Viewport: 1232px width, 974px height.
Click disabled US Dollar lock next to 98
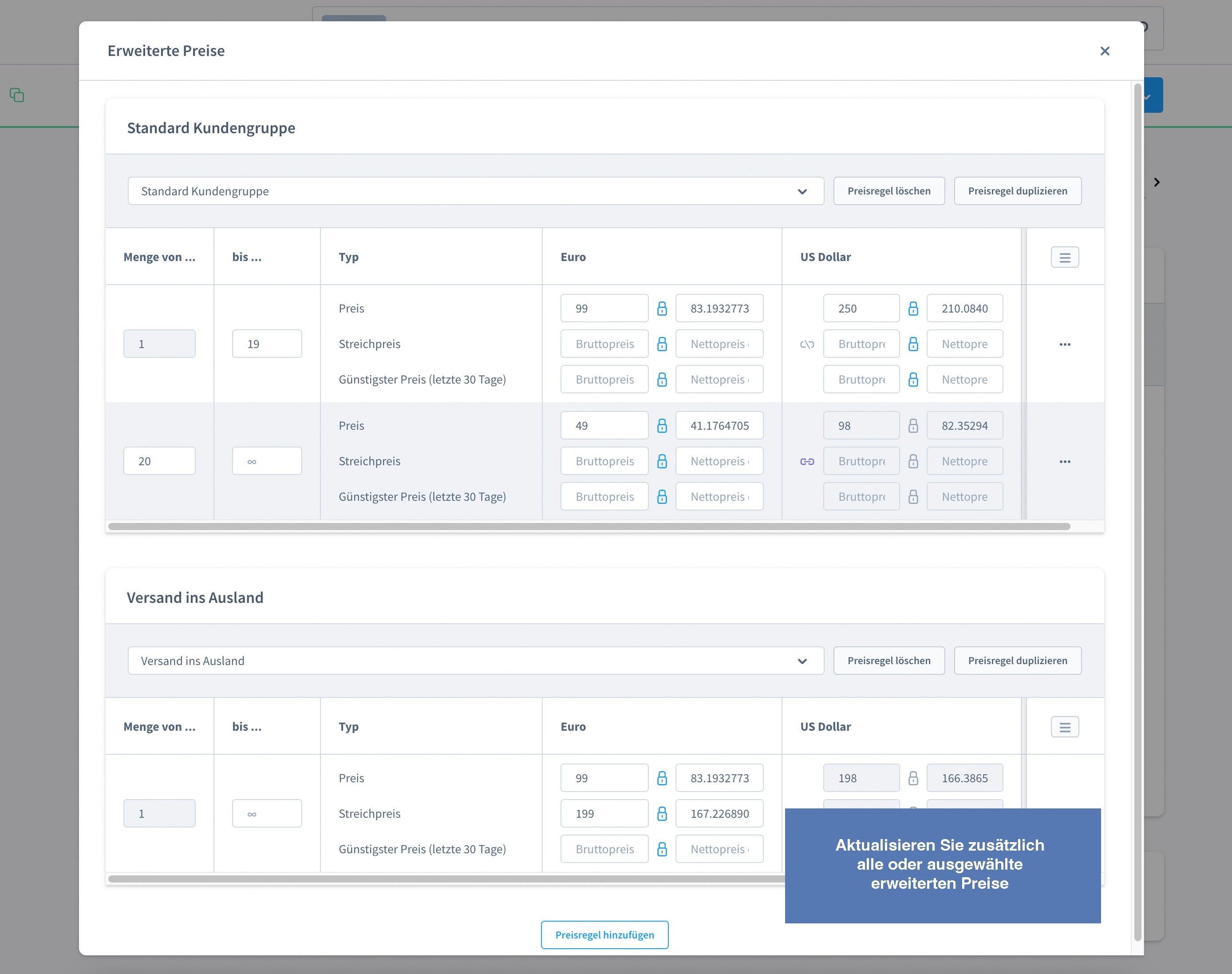(x=913, y=425)
